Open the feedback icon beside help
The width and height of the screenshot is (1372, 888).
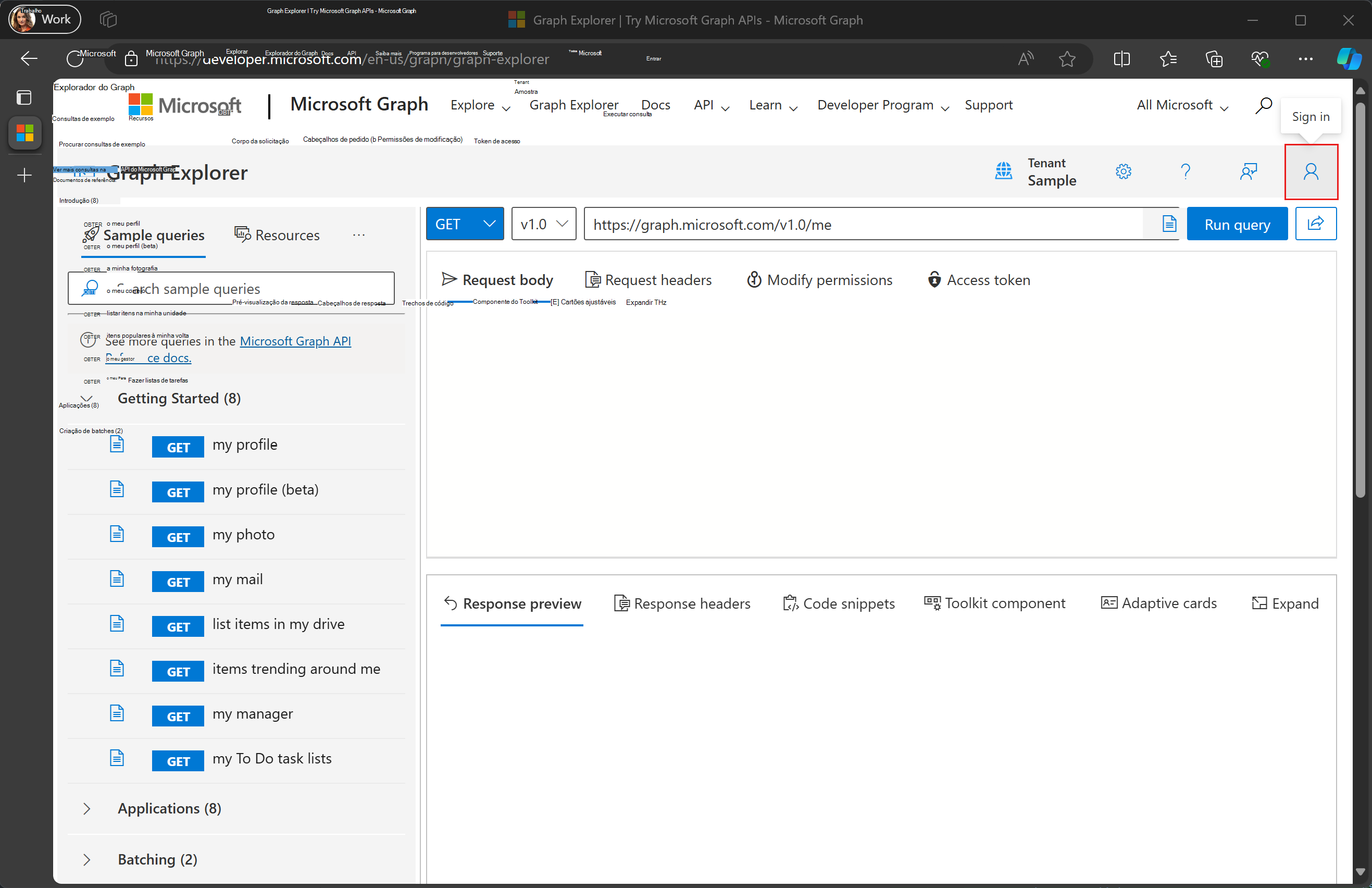[x=1249, y=171]
